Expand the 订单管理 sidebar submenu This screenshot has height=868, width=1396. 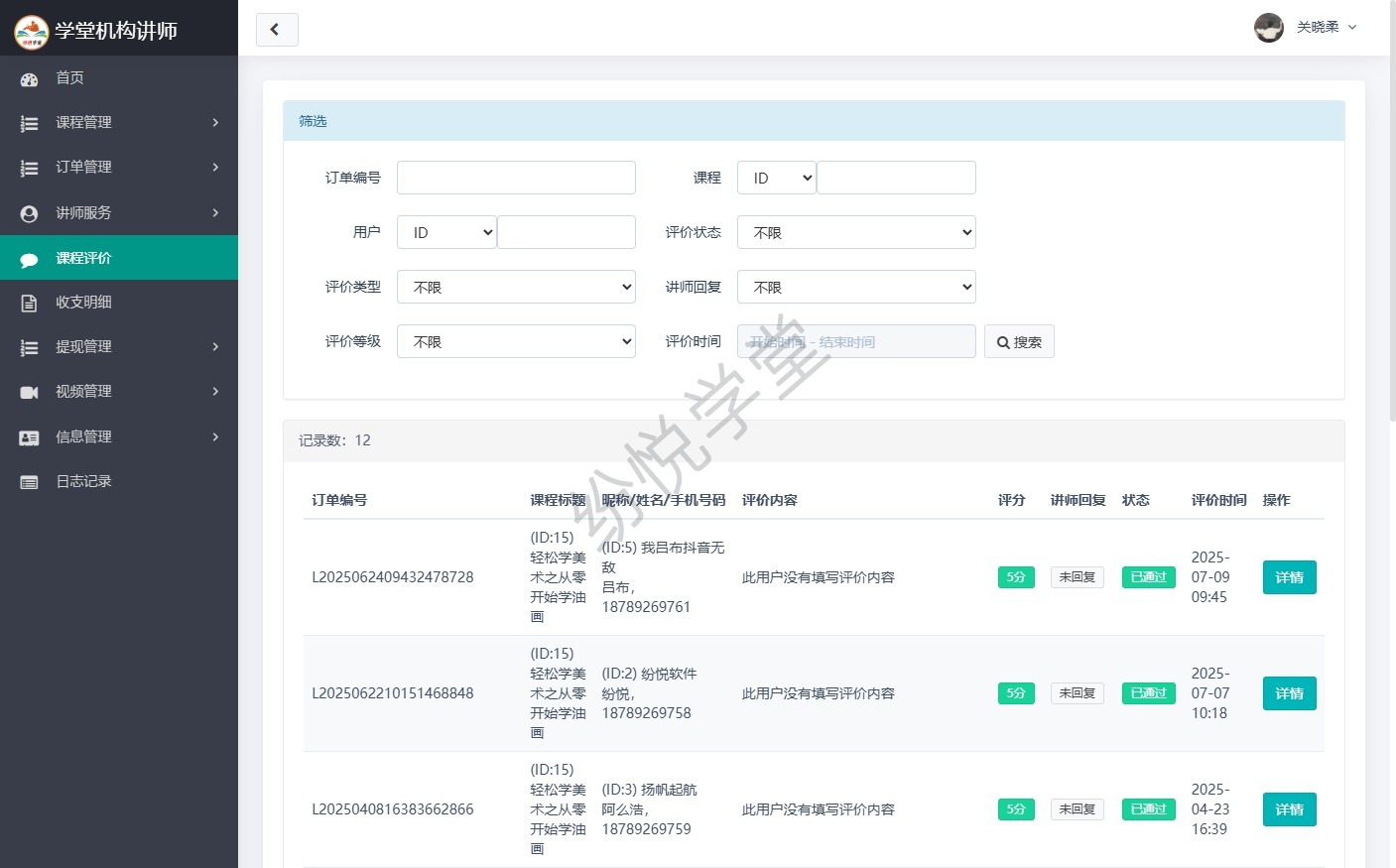point(119,168)
